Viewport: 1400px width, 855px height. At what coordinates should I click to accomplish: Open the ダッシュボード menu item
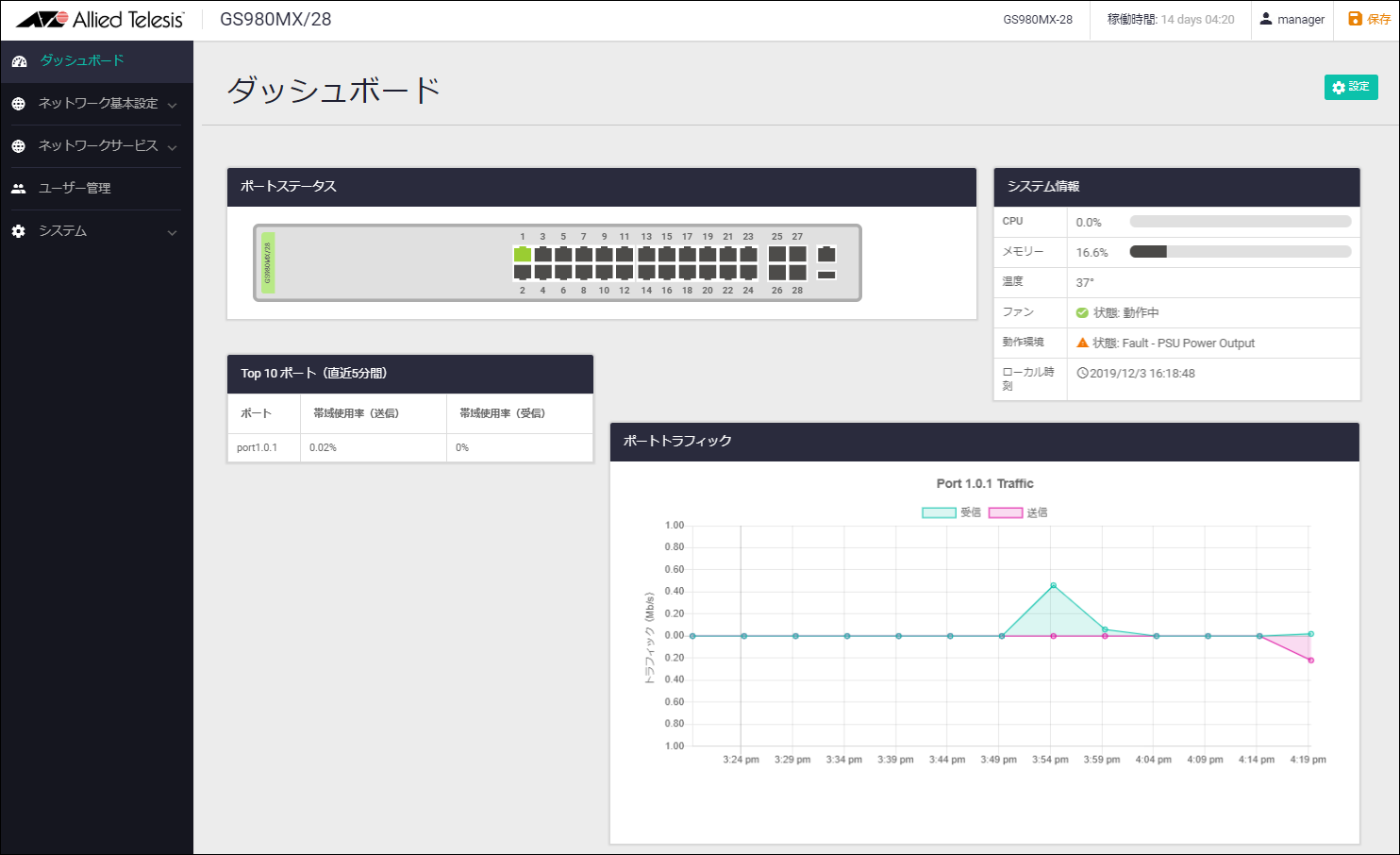point(82,60)
